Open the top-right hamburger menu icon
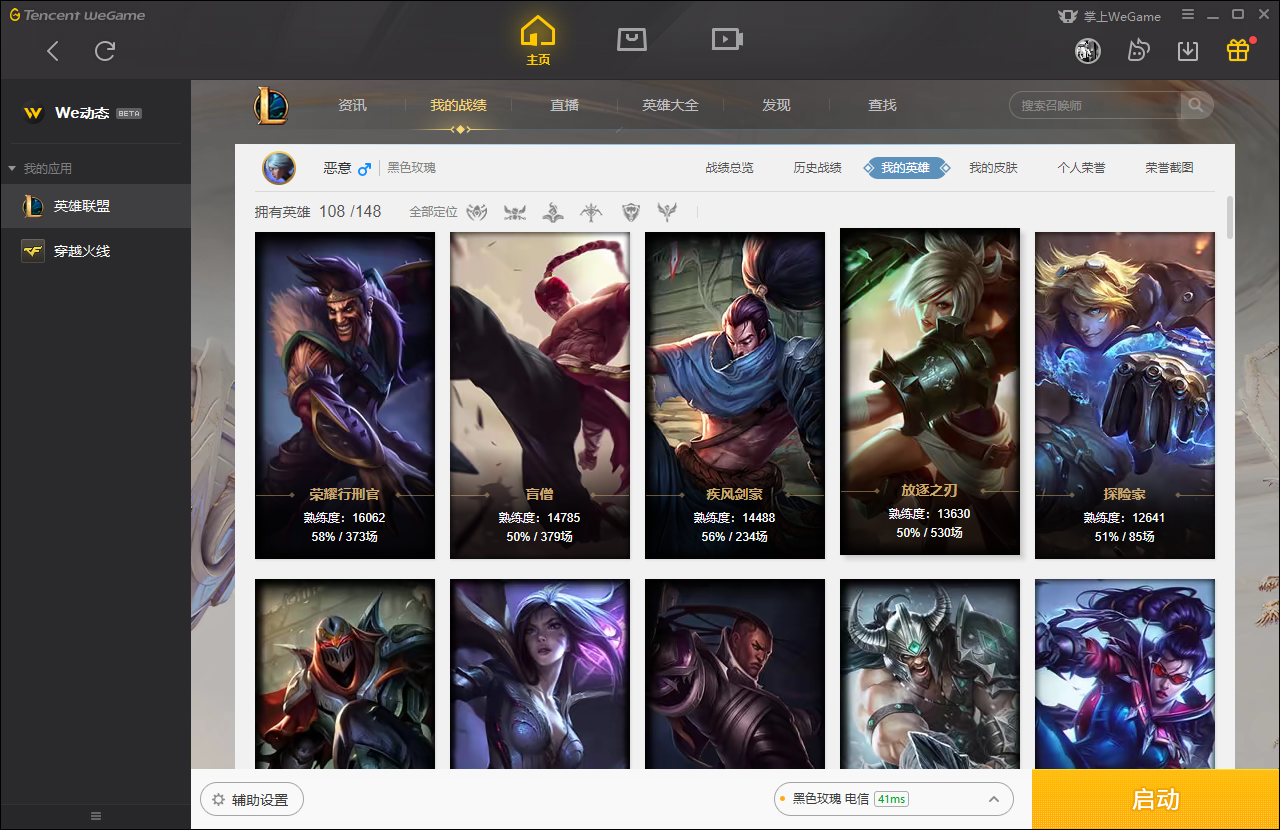This screenshot has height=830, width=1280. click(1188, 15)
